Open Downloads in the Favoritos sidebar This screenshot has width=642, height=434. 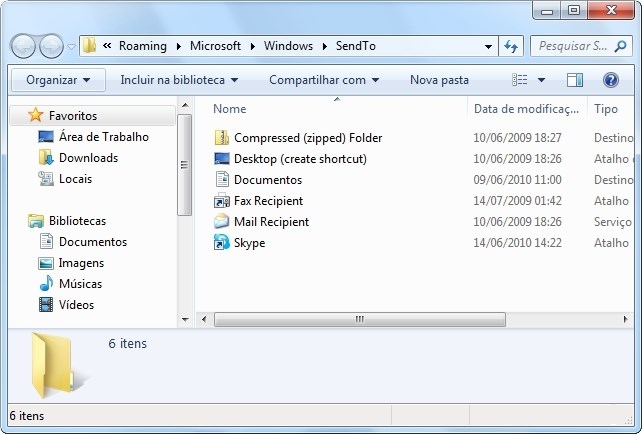tap(88, 158)
